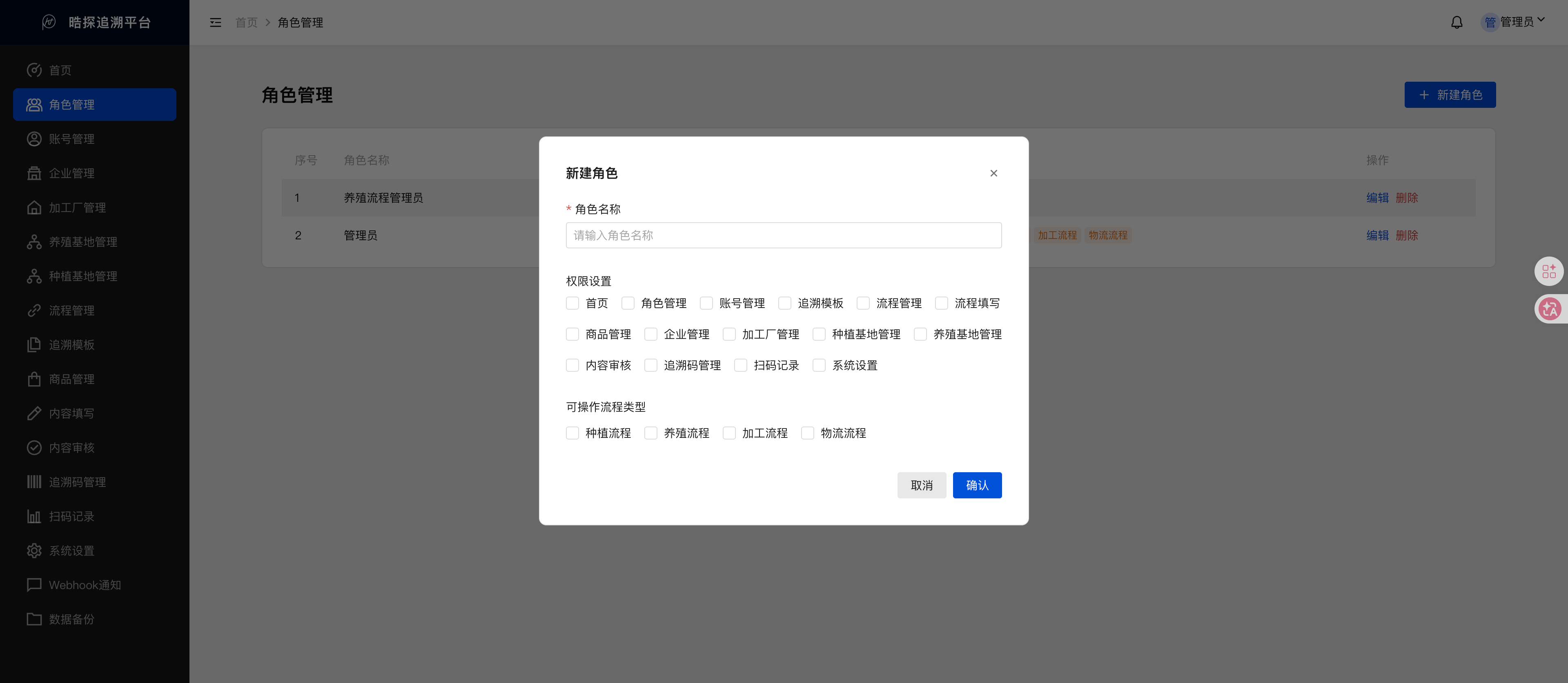
Task: Click the 首页 breadcrumb link
Action: click(247, 22)
